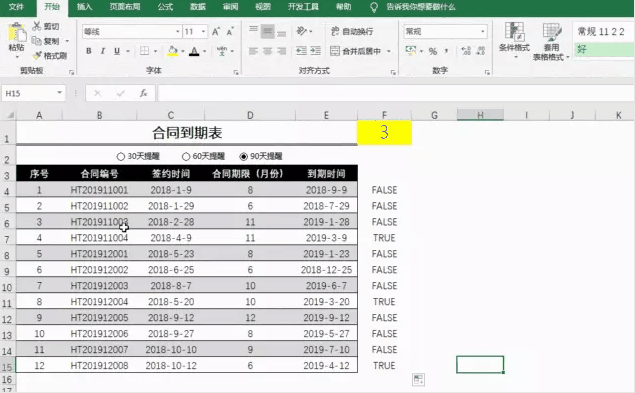The width and height of the screenshot is (635, 393).
Task: Select the 30天提醒 radio button
Action: click(120, 156)
